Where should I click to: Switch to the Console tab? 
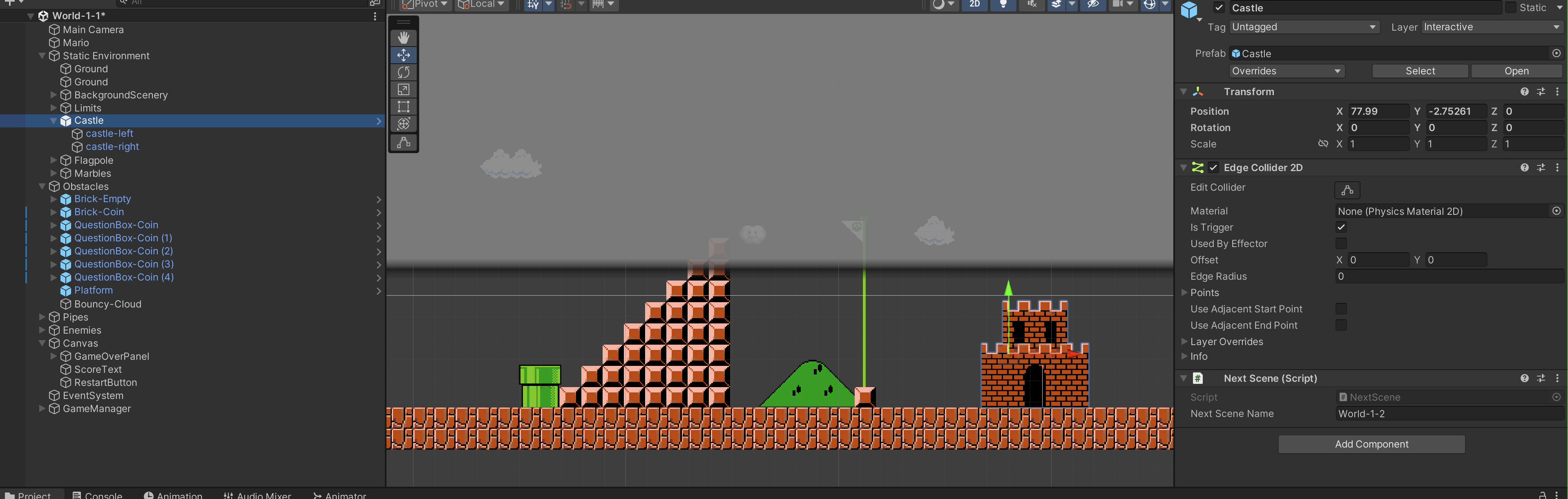97,495
